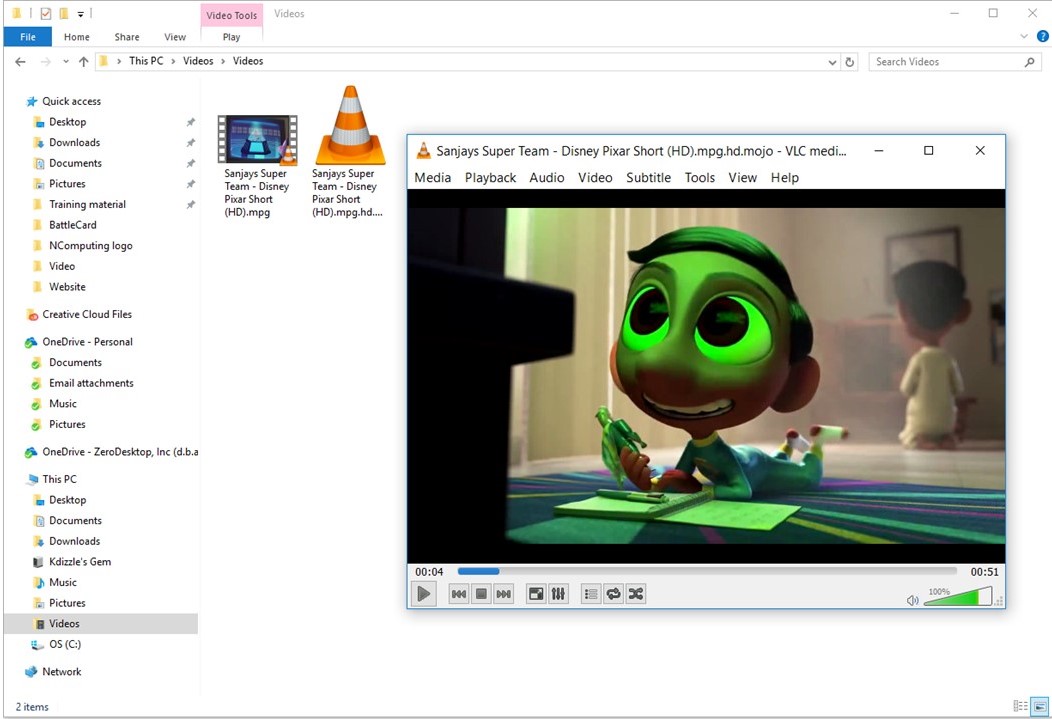Screen dimensions: 1052x719
Task: Click the elapsed time 00:04 label
Action: (x=429, y=572)
